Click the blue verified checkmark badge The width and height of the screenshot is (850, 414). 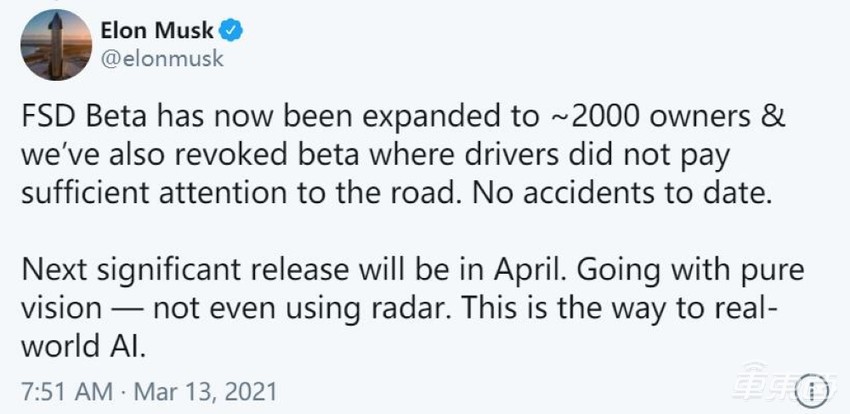233,31
